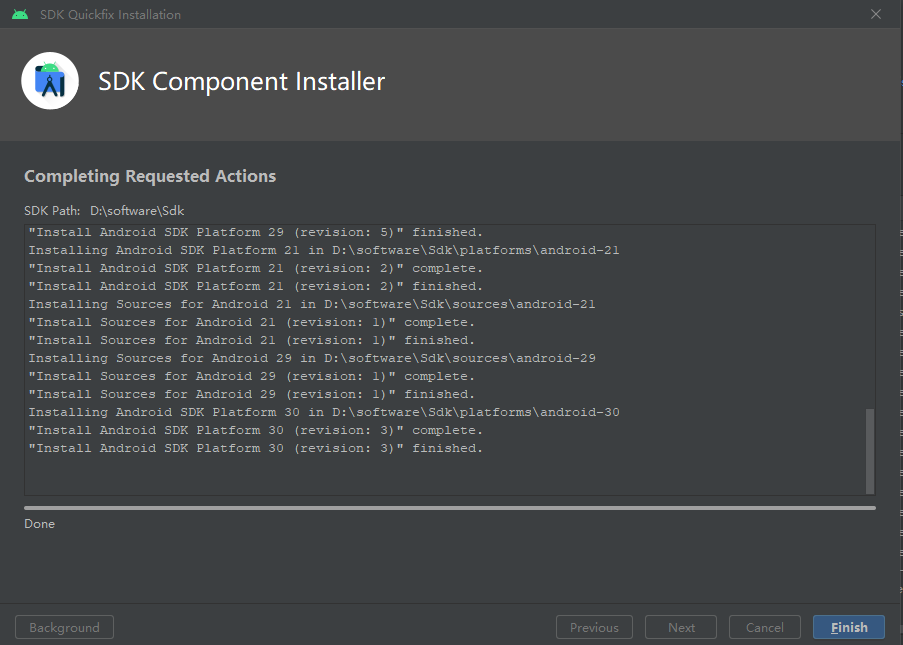903x645 pixels.
Task: Click 'Platform 21 (revision: 2)" finished.' line
Action: pyautogui.click(x=256, y=286)
